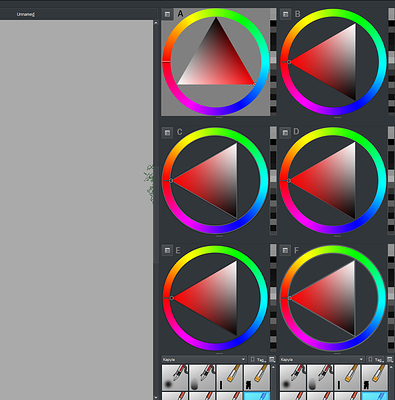
Task: Open color selector D settings icon
Action: click(285, 133)
